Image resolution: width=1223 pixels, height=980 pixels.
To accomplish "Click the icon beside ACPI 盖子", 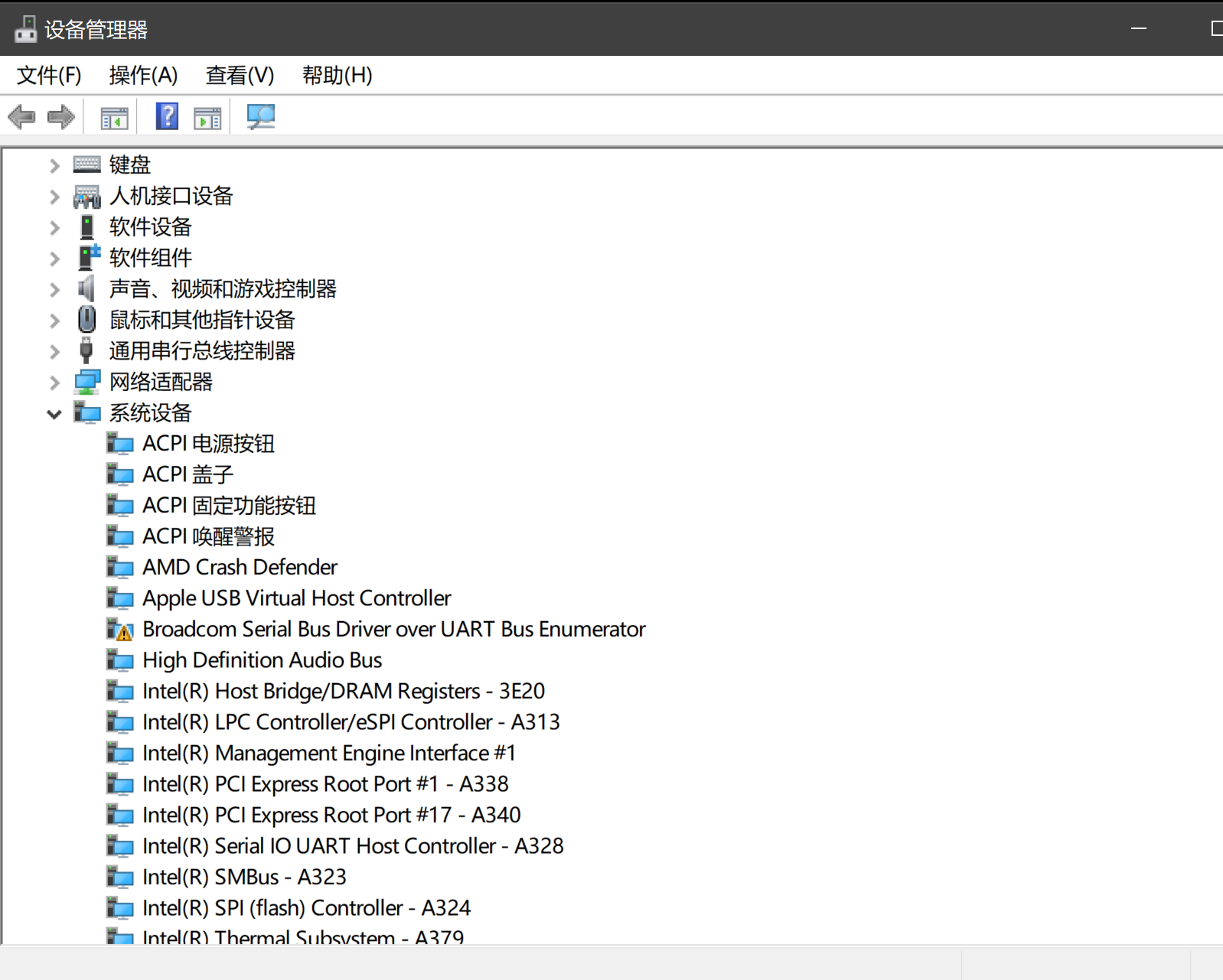I will click(119, 474).
